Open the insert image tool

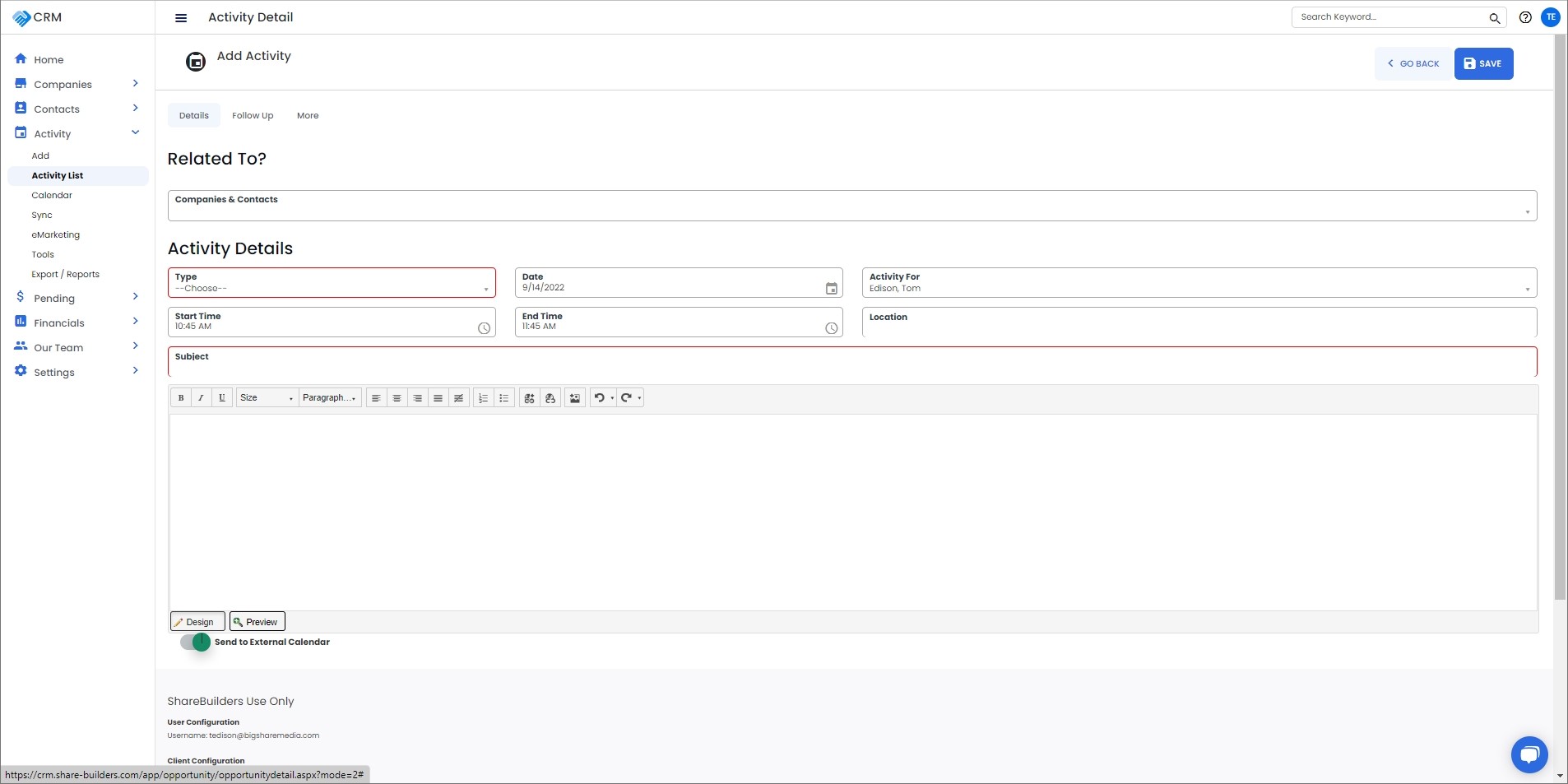[575, 398]
